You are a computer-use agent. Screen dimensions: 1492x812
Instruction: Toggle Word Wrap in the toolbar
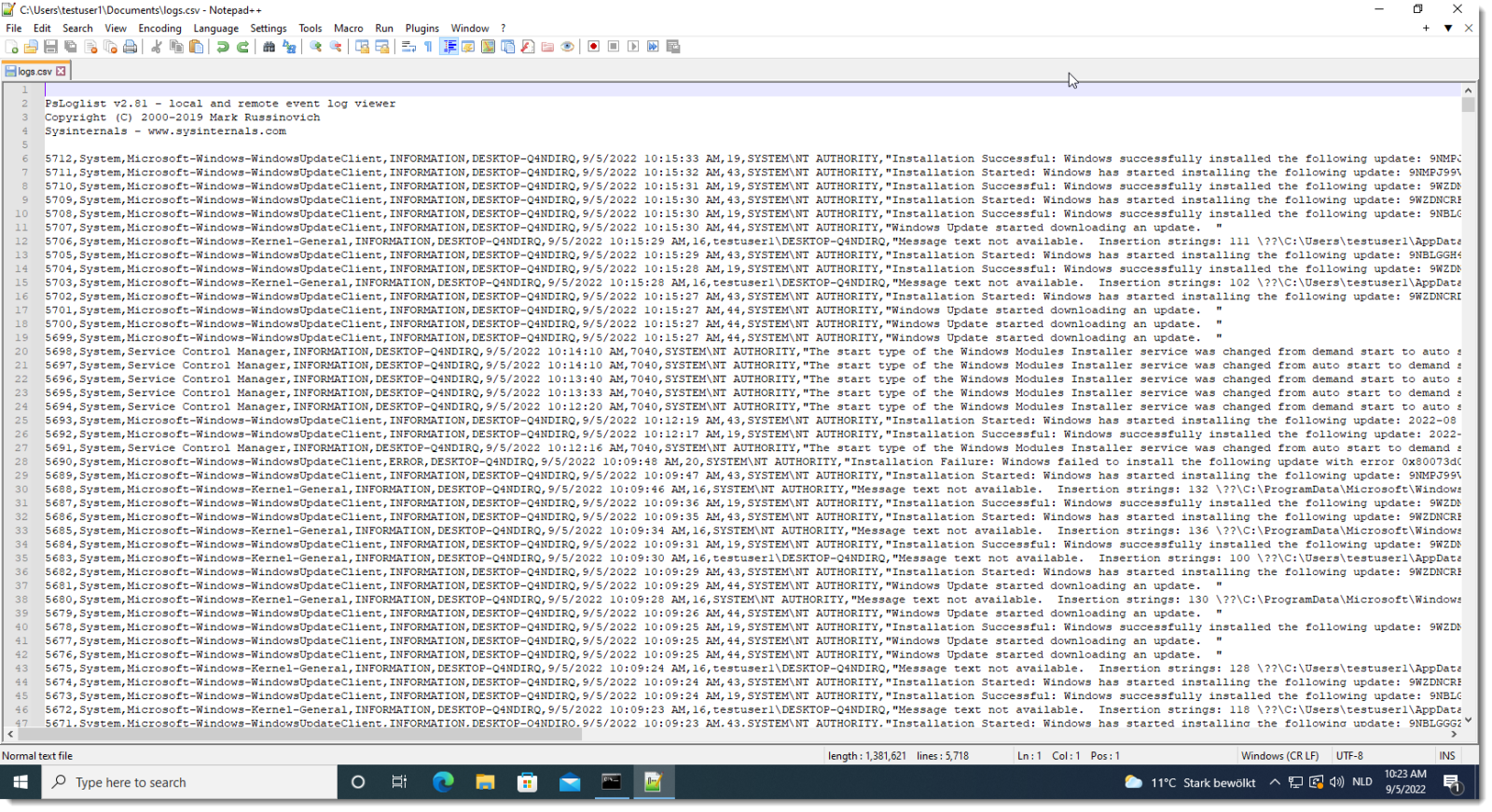408,47
